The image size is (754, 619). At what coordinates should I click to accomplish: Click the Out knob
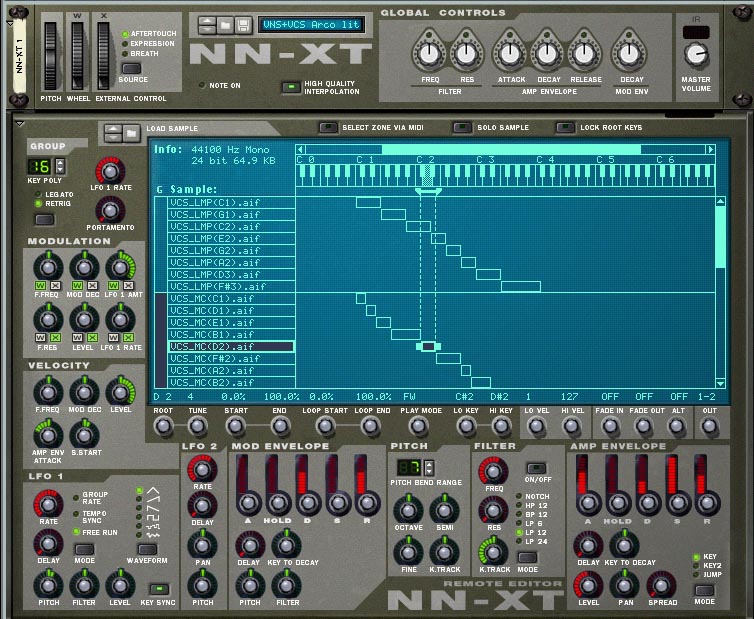[709, 426]
